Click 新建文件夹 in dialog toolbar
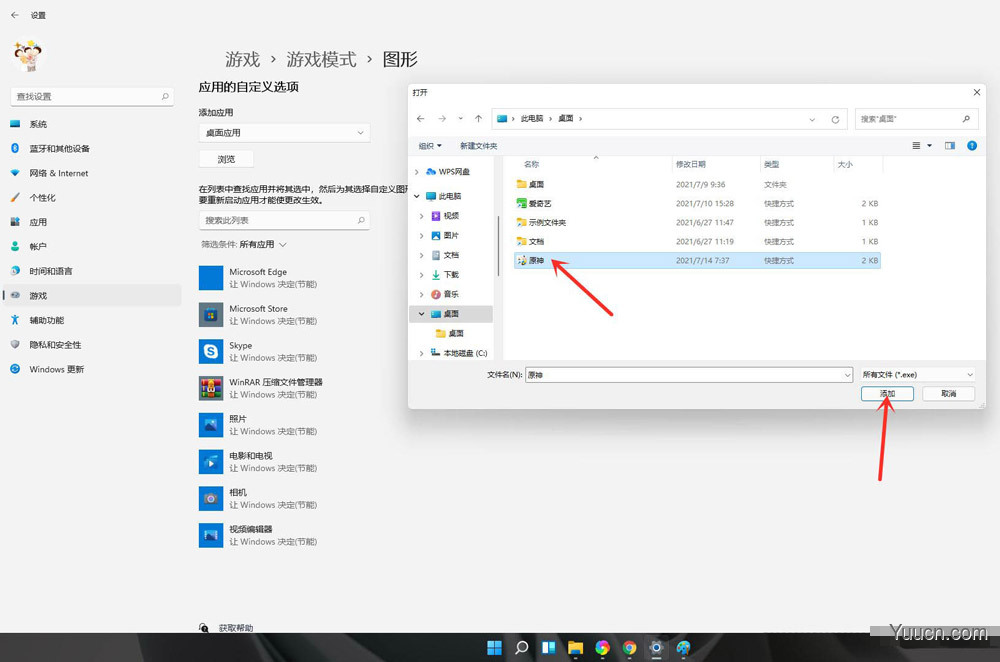This screenshot has height=662, width=1000. coord(478,146)
